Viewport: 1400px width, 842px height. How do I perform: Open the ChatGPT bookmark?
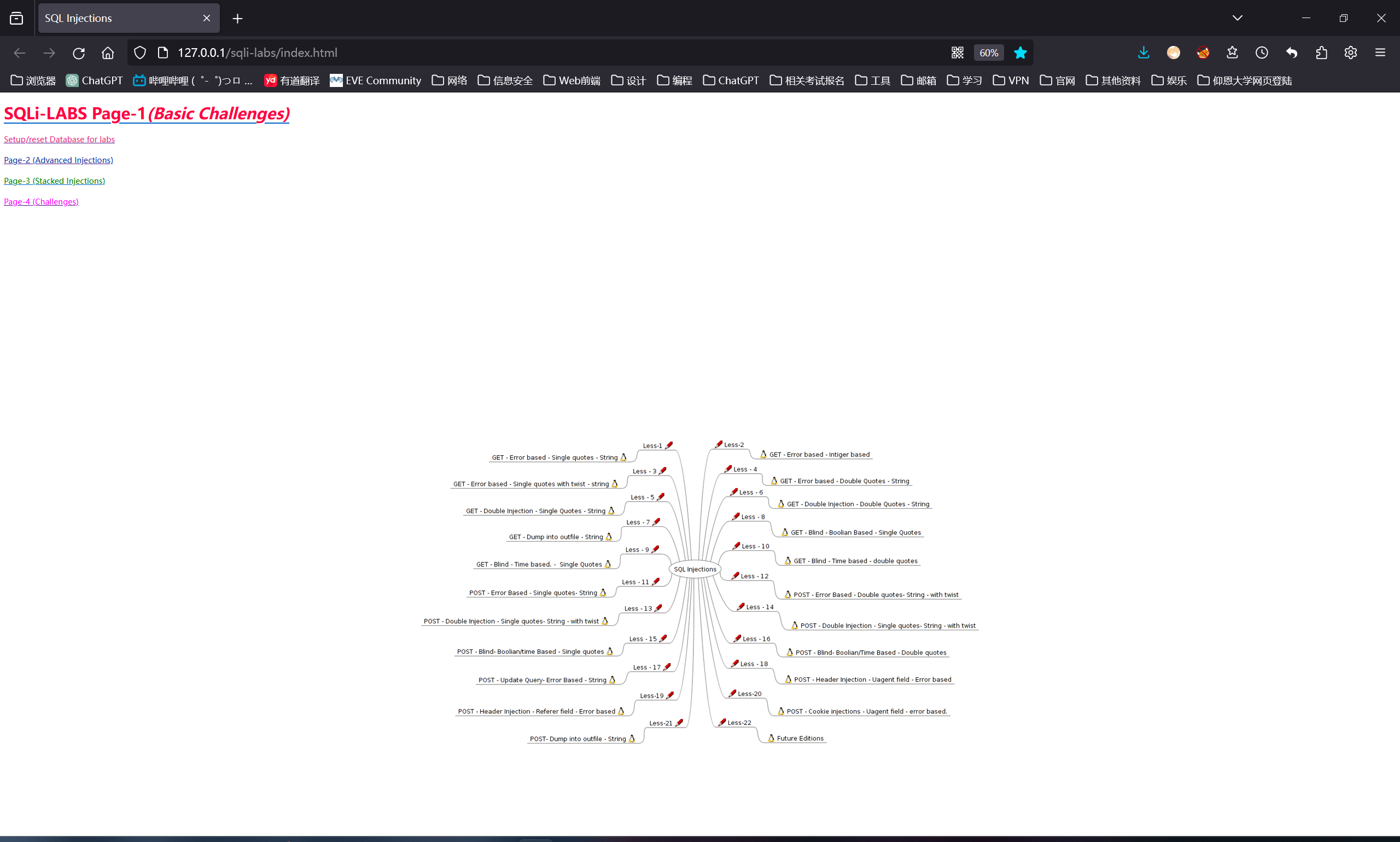[x=94, y=80]
